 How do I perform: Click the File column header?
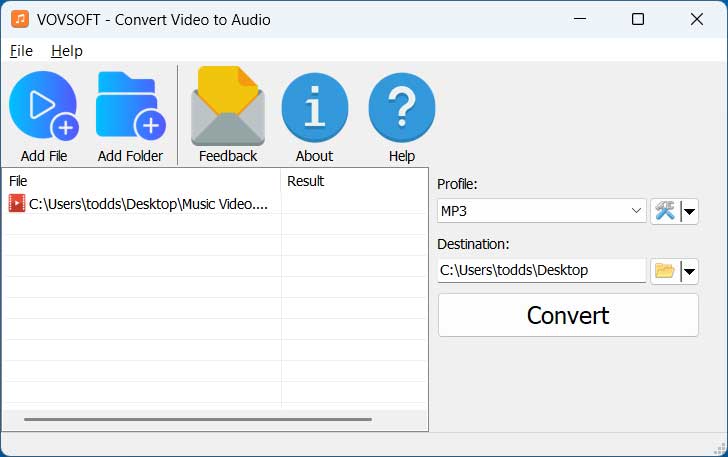pos(143,181)
